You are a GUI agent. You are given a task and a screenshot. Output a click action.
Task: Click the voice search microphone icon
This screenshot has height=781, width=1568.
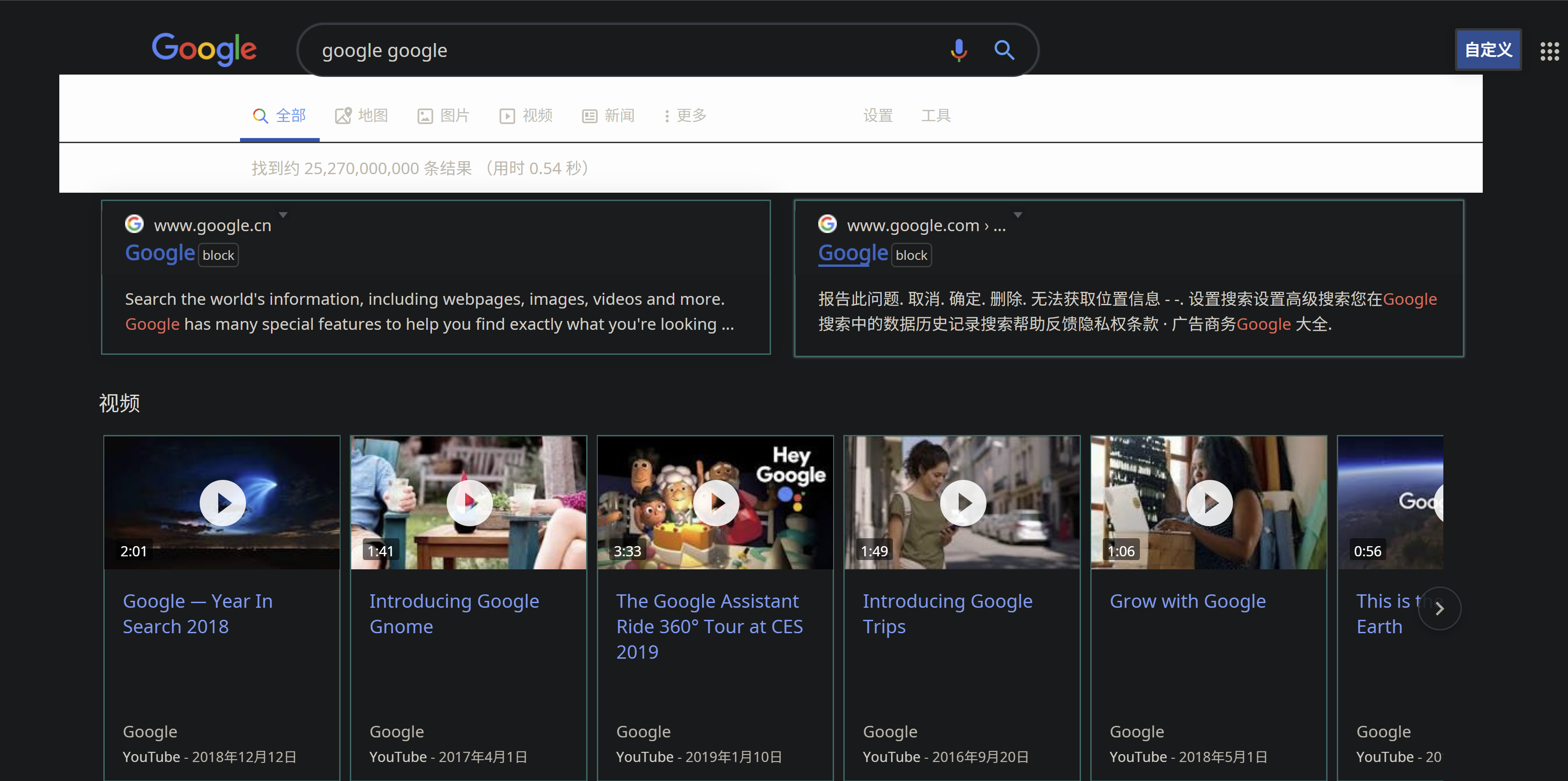[959, 50]
